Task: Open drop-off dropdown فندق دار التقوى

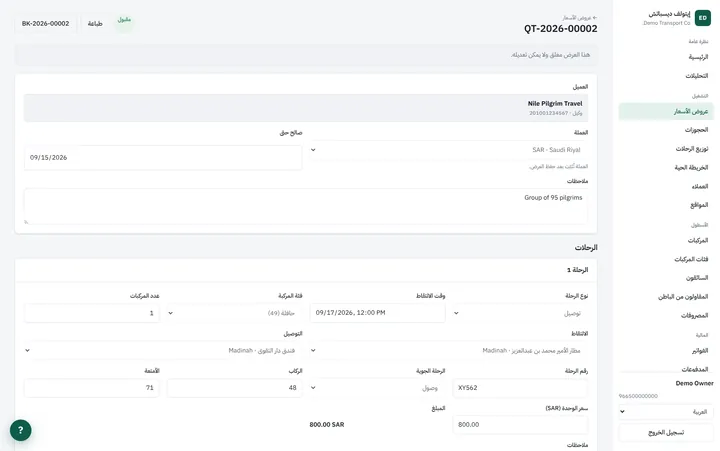Action: click(x=163, y=350)
